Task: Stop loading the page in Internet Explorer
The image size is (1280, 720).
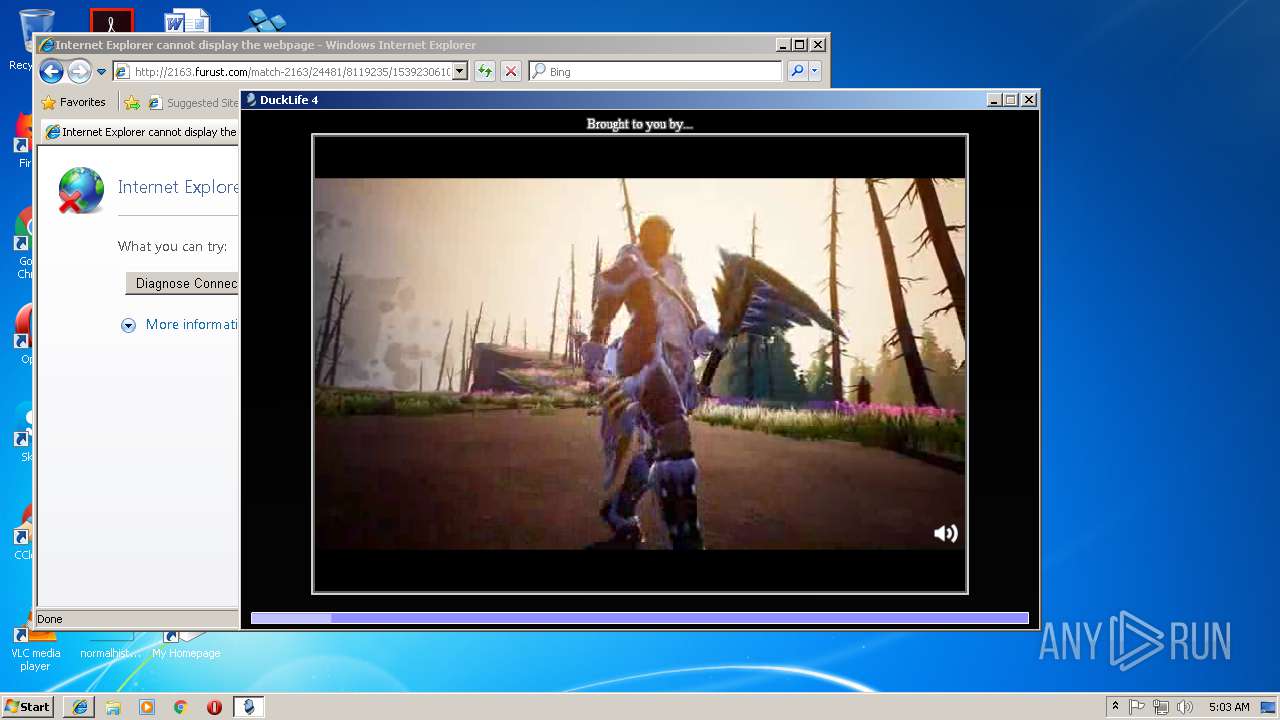Action: click(511, 71)
